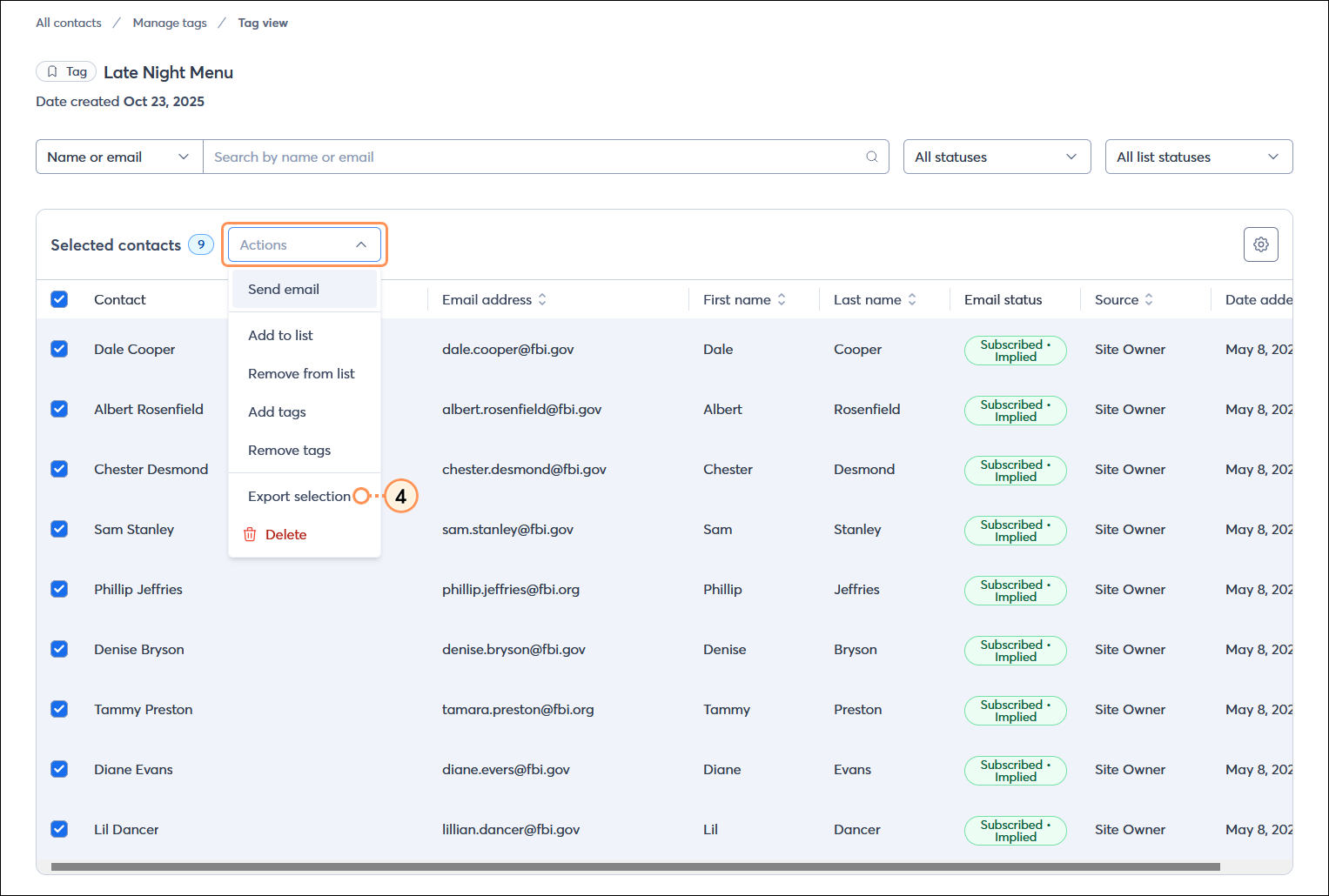The width and height of the screenshot is (1329, 896).
Task: Navigate to All contacts breadcrumb
Action: pyautogui.click(x=68, y=23)
